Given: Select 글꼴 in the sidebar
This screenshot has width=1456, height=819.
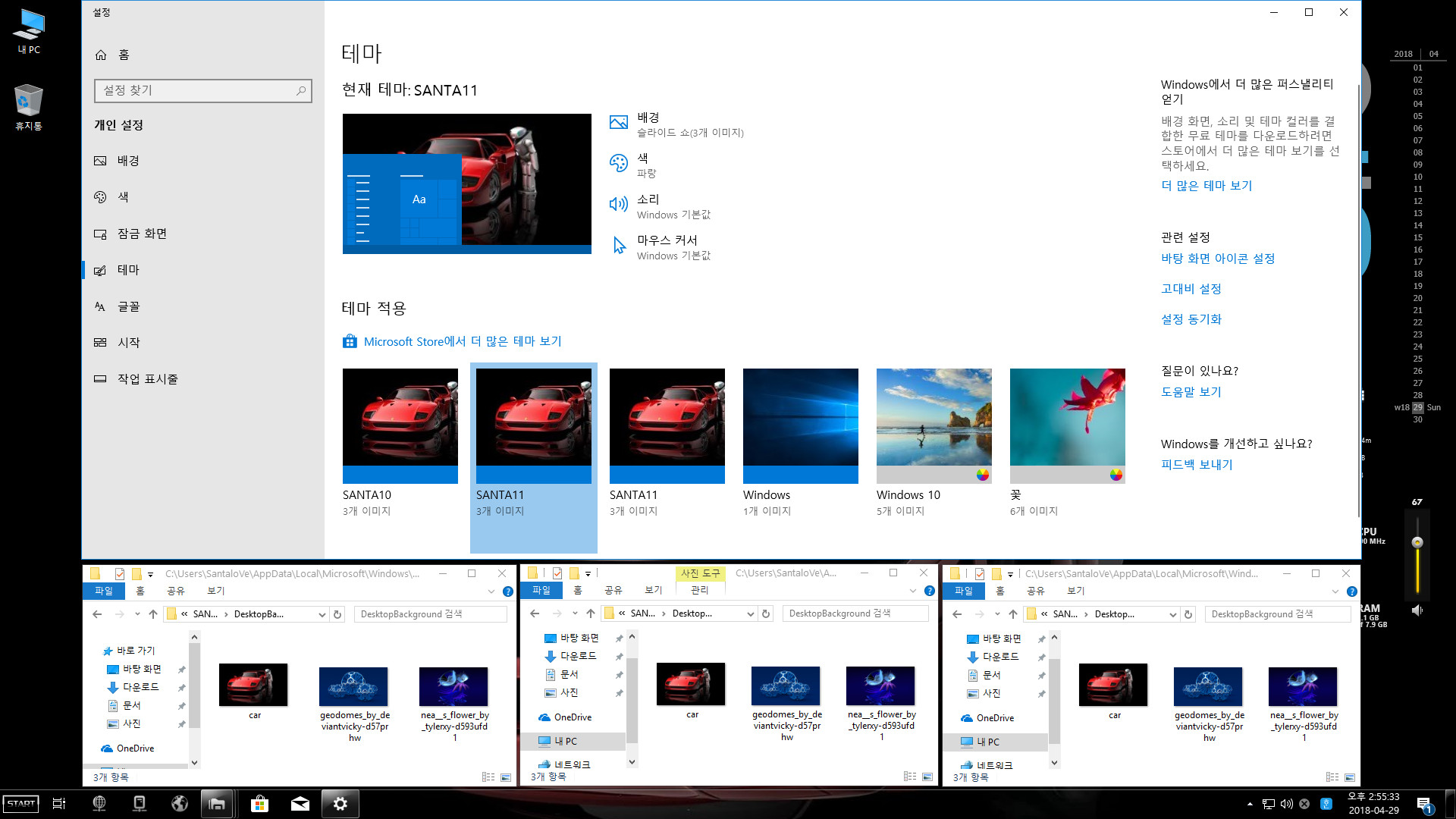Looking at the screenshot, I should point(117,306).
